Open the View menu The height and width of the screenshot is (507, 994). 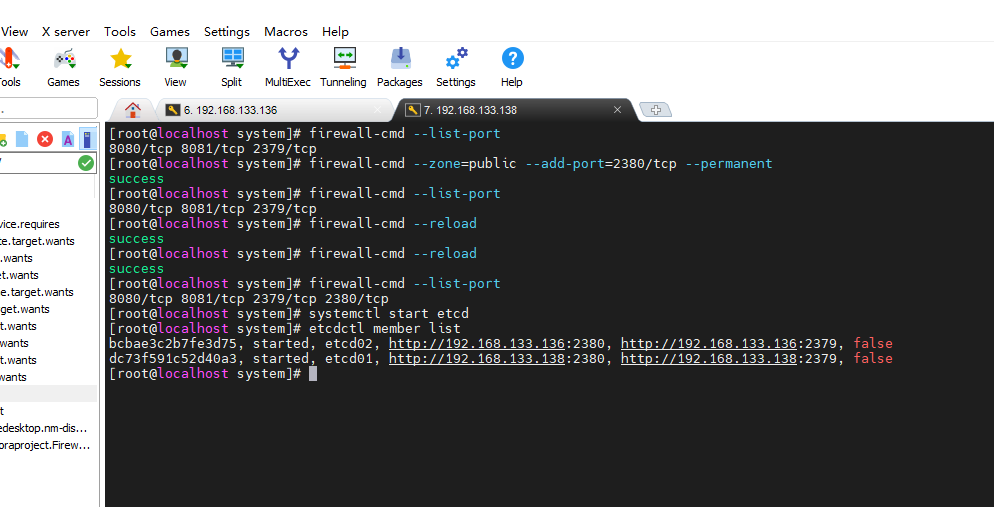tap(15, 32)
